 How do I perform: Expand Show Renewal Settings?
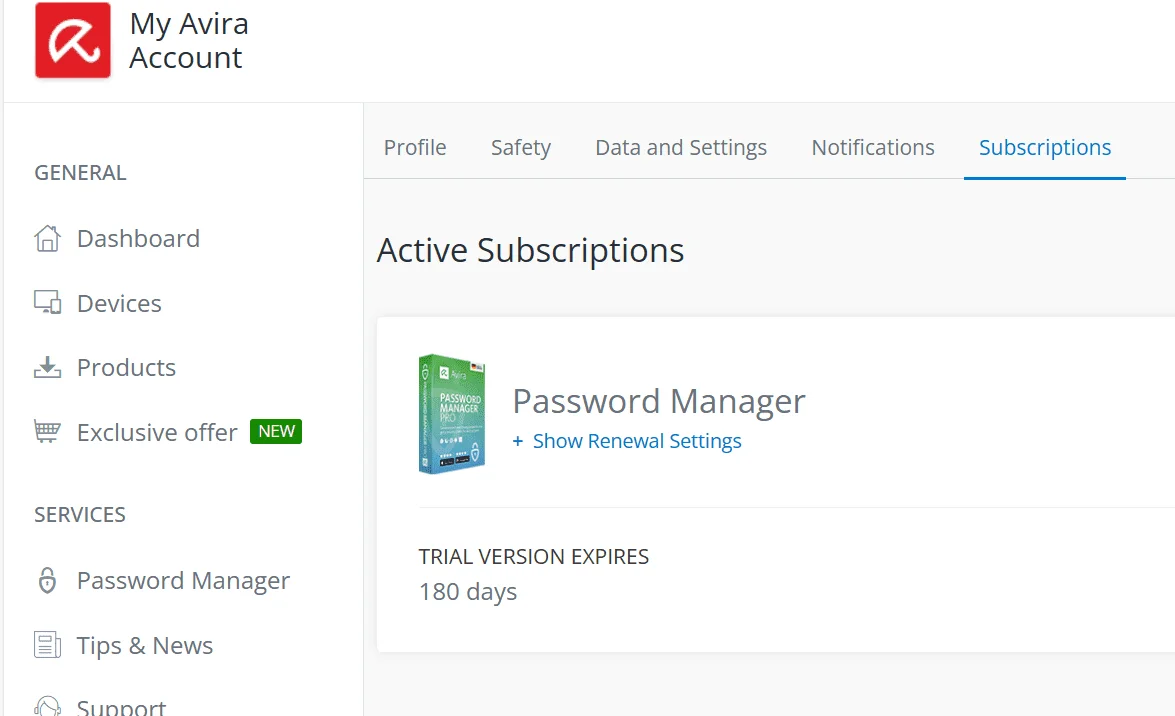[x=637, y=441]
